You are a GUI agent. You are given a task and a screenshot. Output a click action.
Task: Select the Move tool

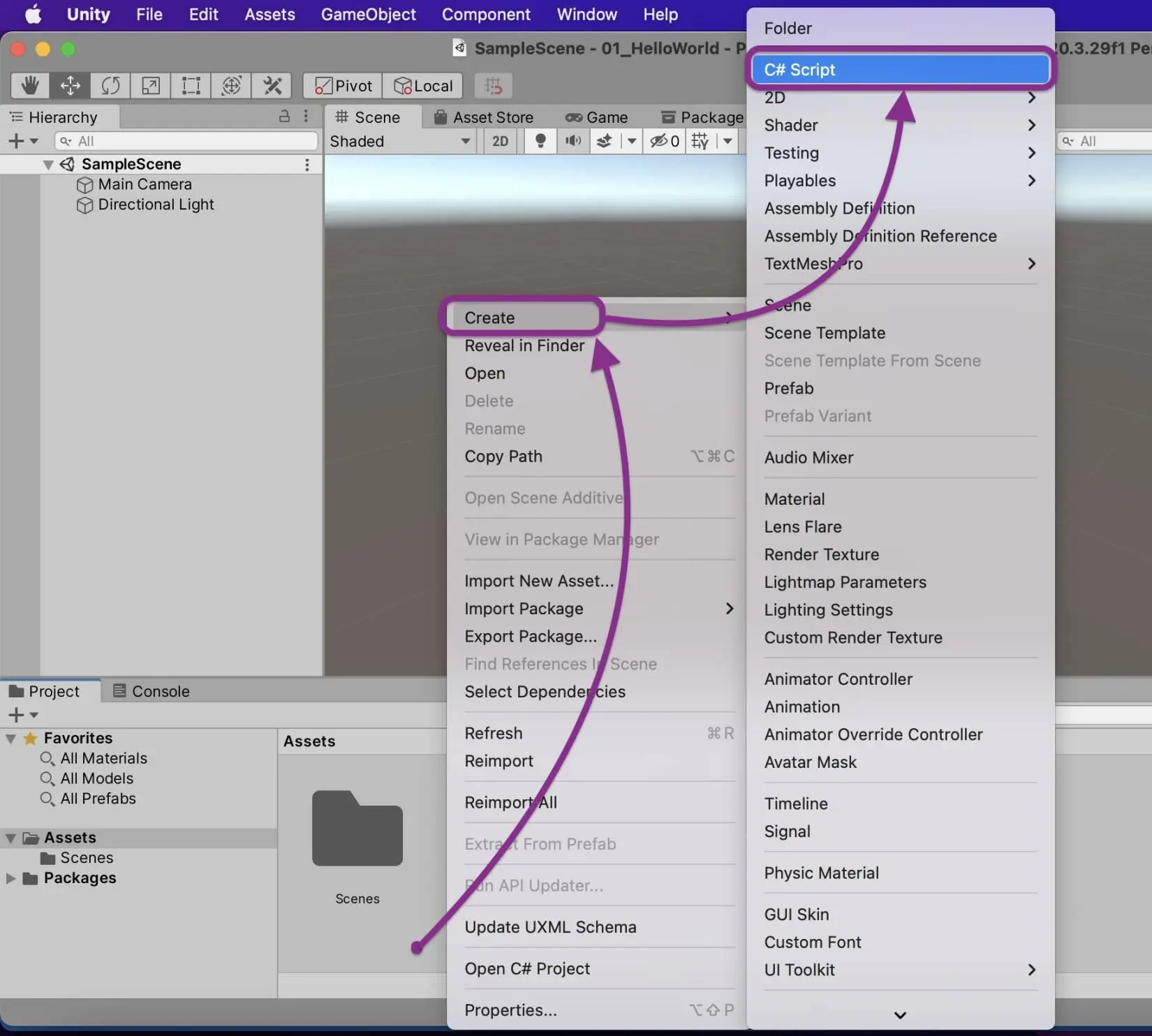(70, 86)
